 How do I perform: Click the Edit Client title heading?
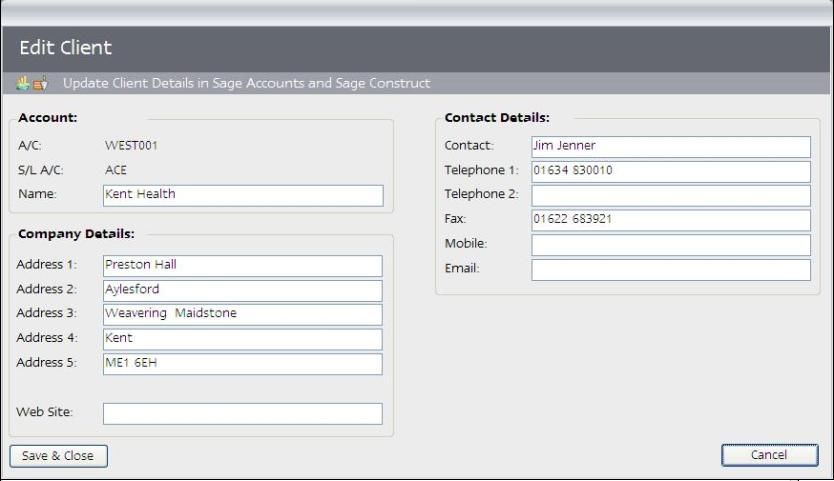66,48
